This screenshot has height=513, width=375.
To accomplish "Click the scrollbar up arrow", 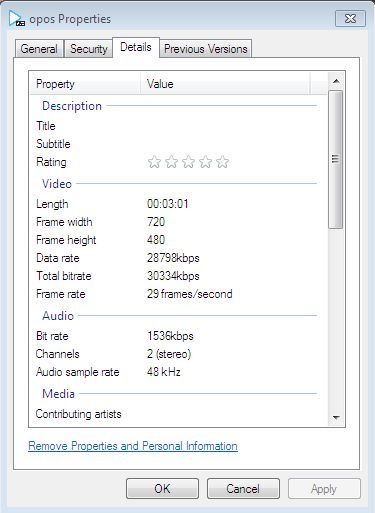I will (336, 81).
